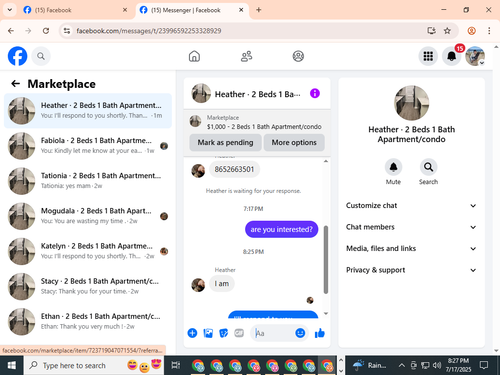Open site information icon in address bar

click(67, 31)
